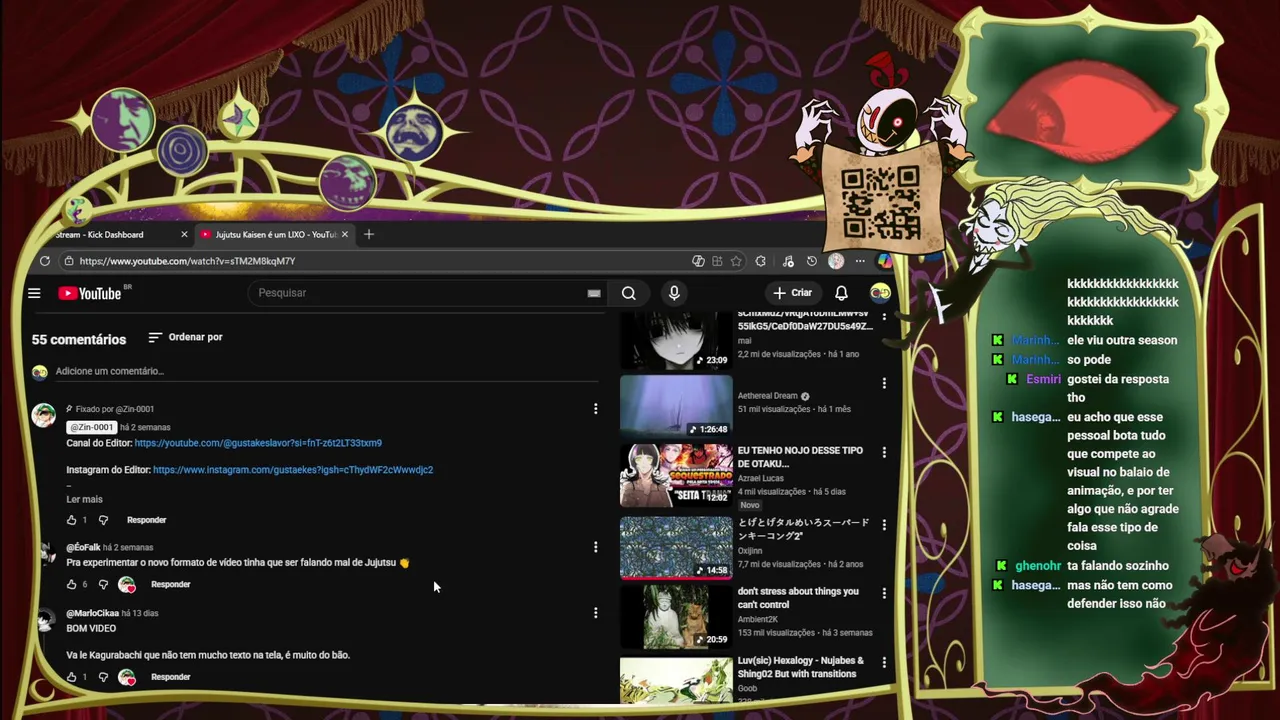This screenshot has height=720, width=1280.
Task: Open the browser extensions puzzle icon
Action: (761, 261)
